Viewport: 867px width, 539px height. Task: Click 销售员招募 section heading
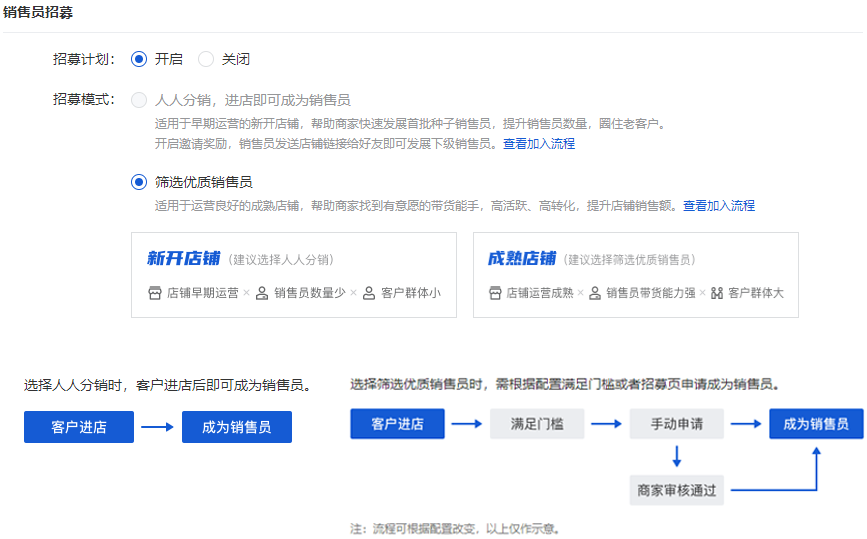[x=38, y=12]
